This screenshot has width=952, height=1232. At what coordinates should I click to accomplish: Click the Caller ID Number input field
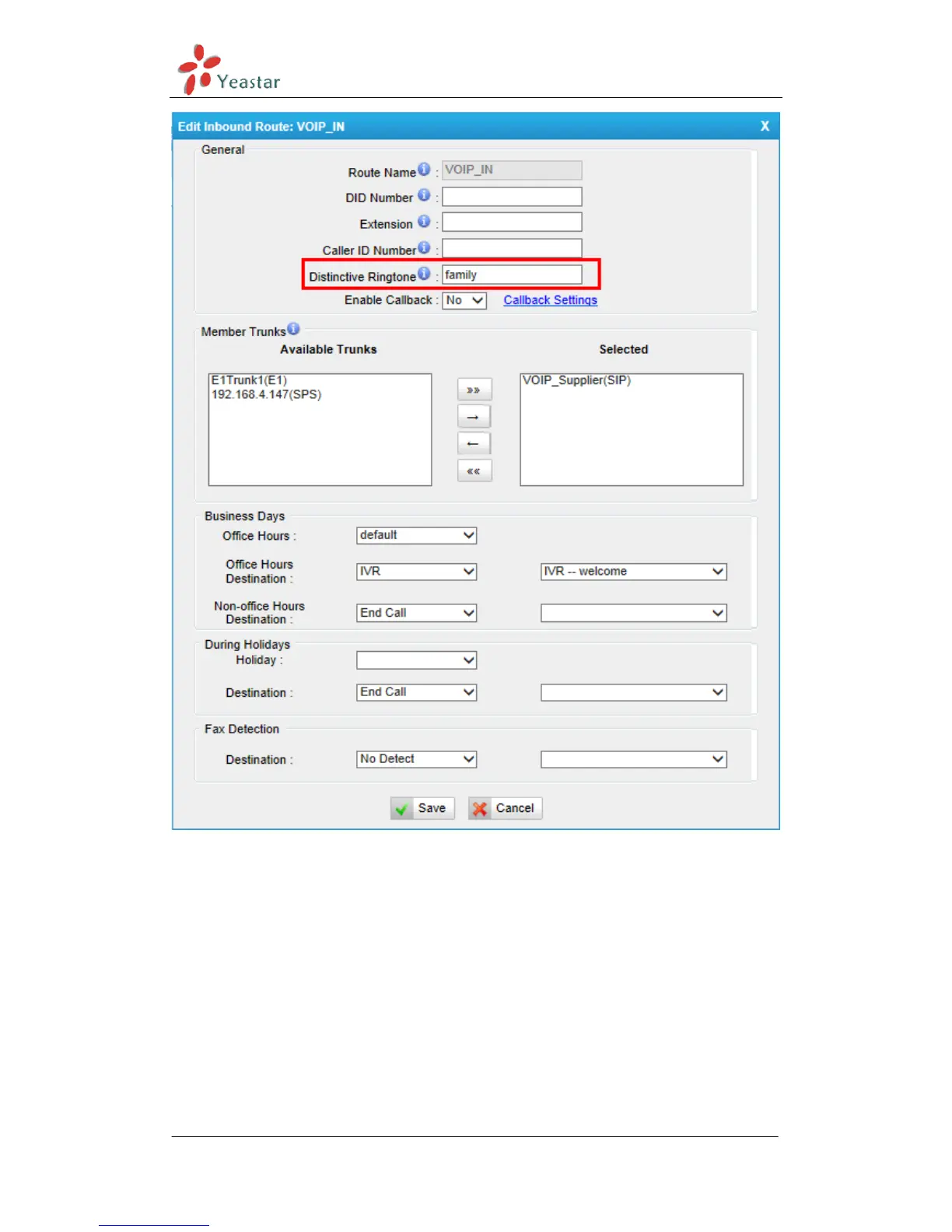click(512, 249)
